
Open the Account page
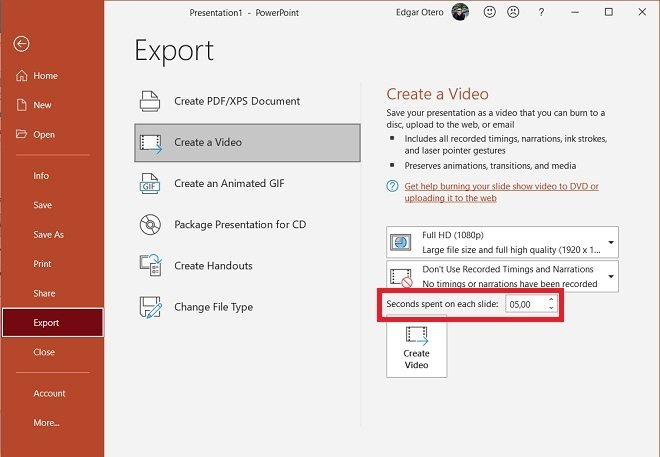[x=49, y=393]
